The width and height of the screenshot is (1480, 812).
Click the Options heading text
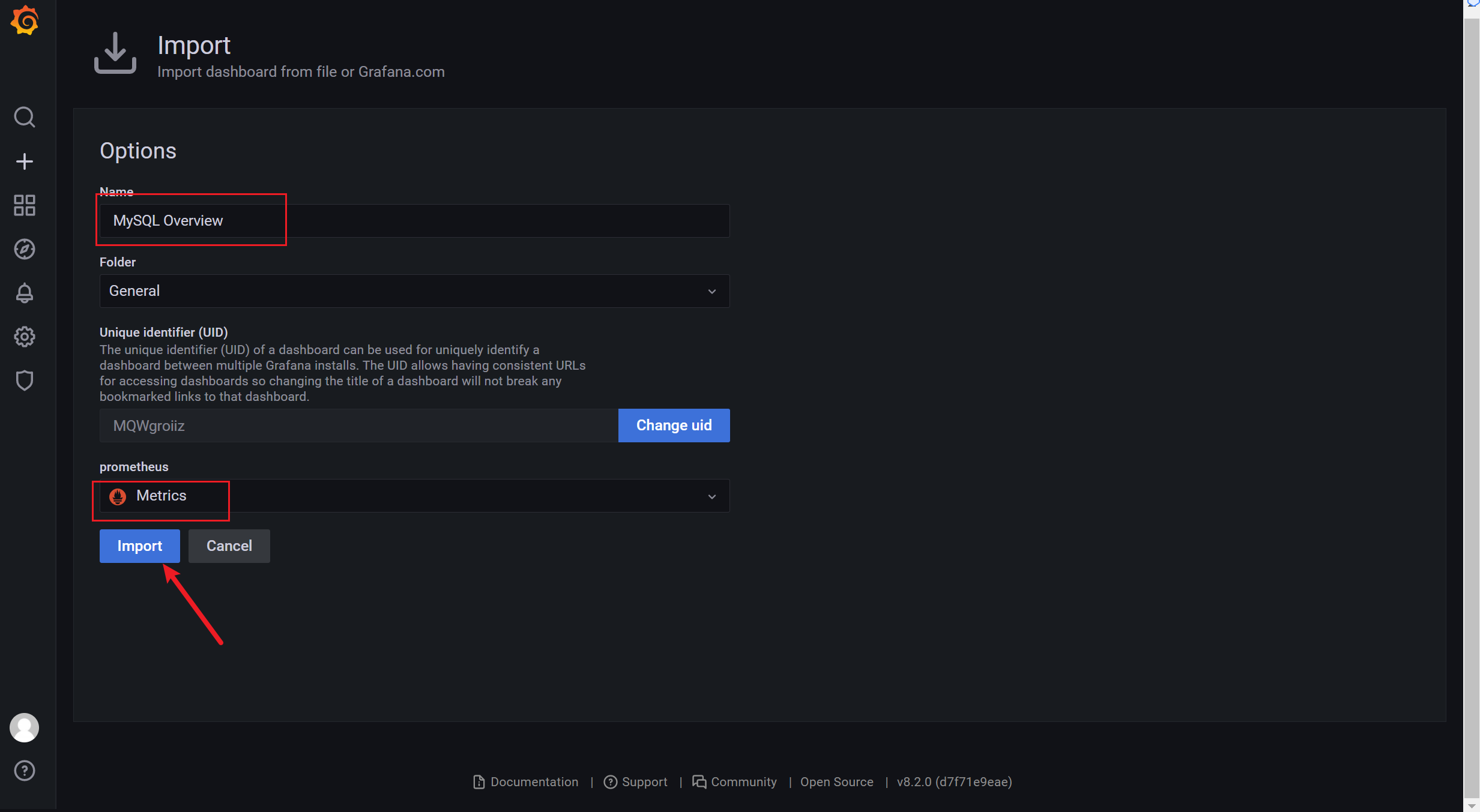(138, 151)
